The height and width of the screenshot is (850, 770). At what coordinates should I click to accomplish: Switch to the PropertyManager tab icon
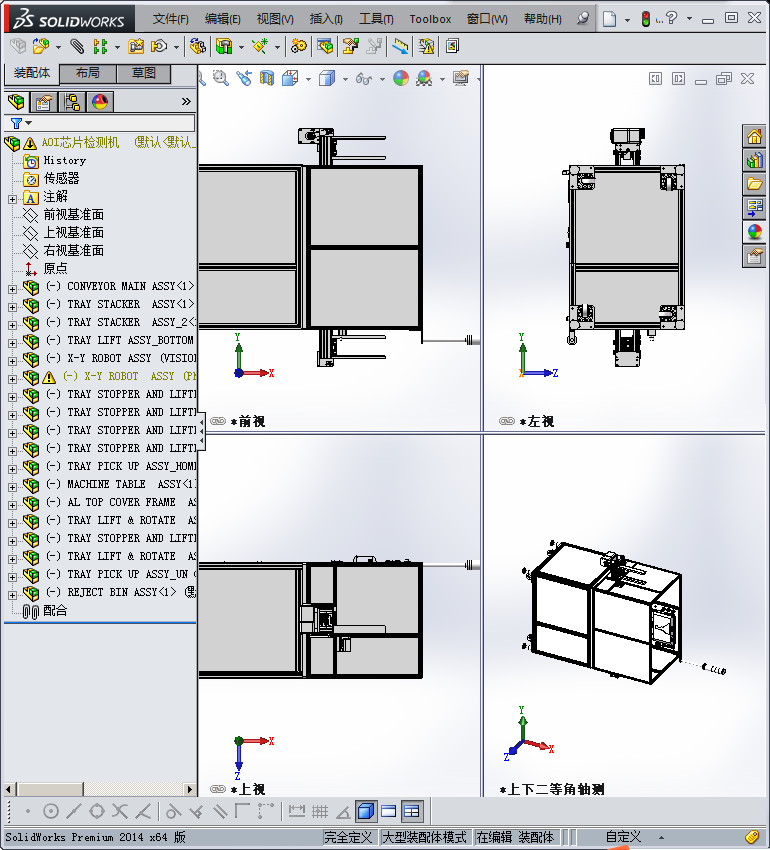[44, 102]
